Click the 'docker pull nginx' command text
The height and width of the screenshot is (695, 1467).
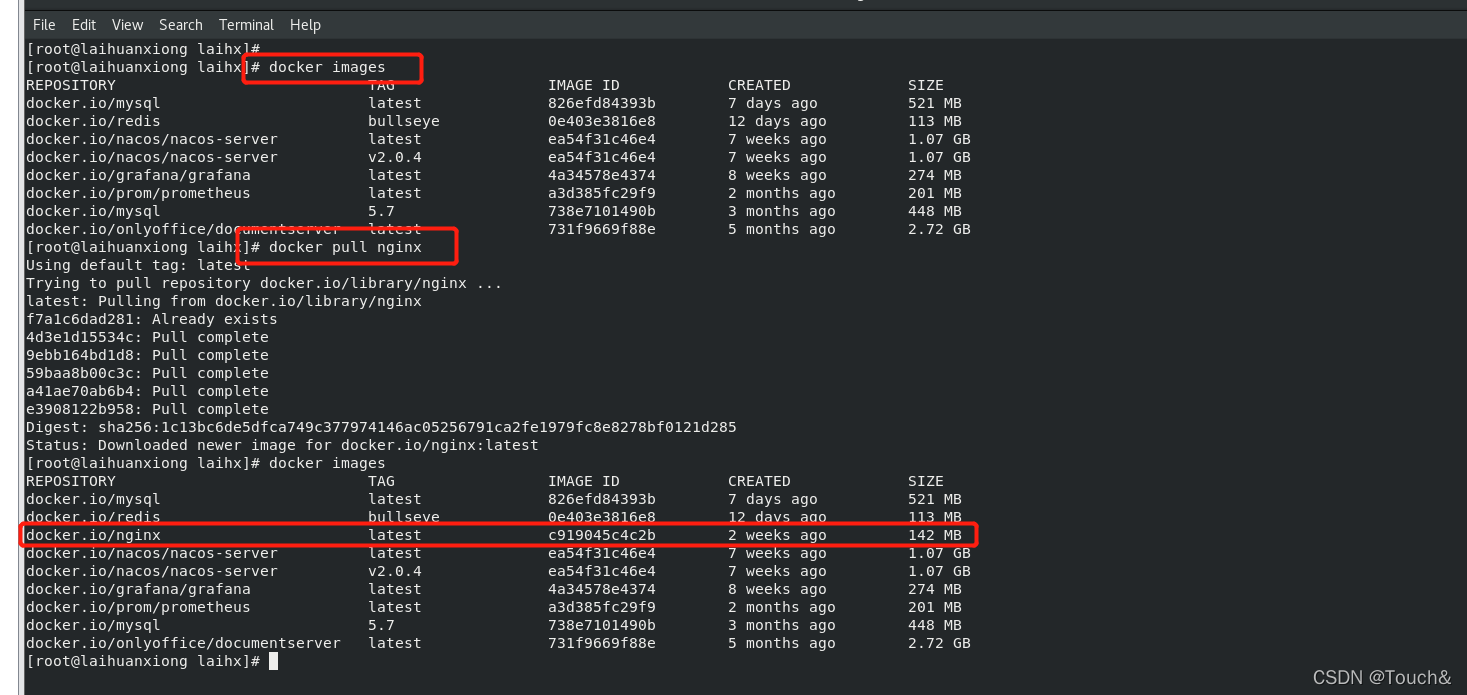(x=345, y=247)
